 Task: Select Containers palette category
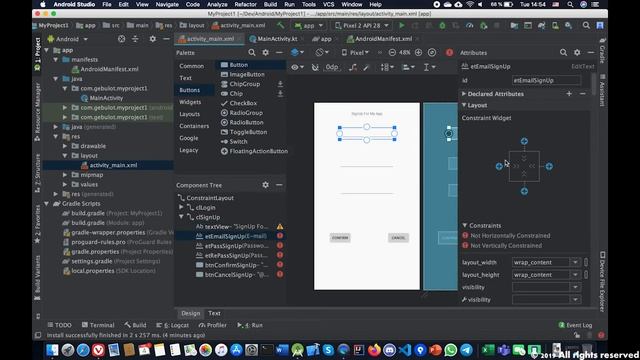(x=194, y=126)
